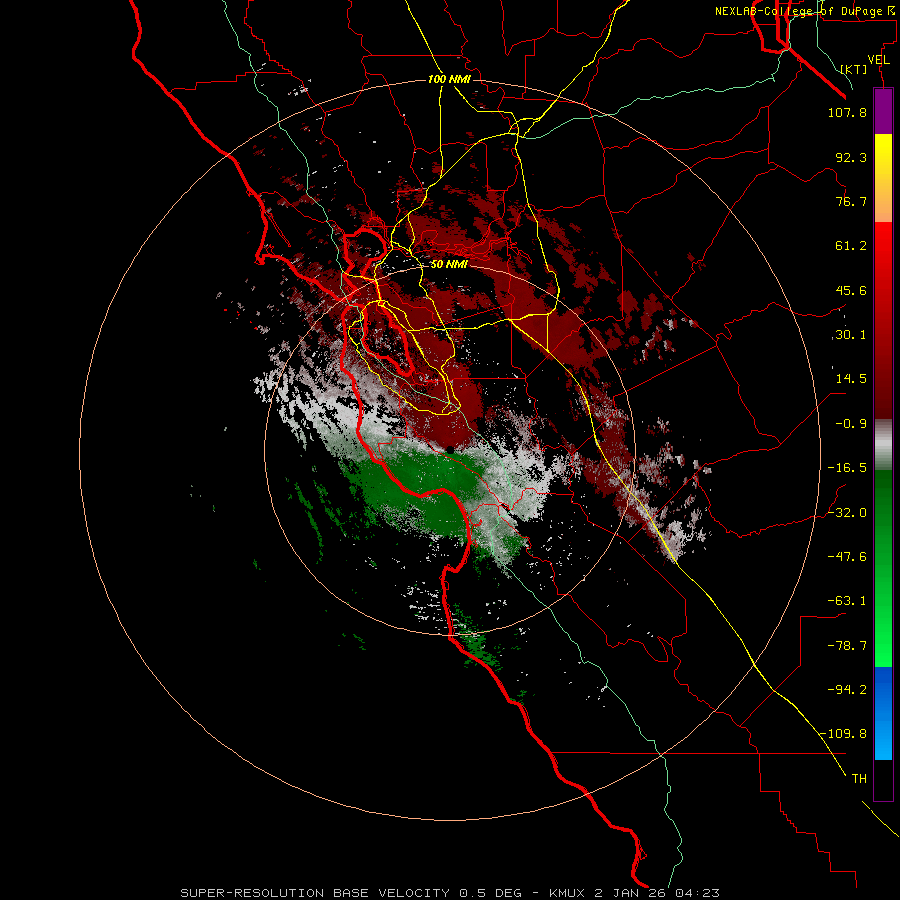Screen dimensions: 900x900
Task: Select the 76.7 scale value
Action: click(851, 201)
